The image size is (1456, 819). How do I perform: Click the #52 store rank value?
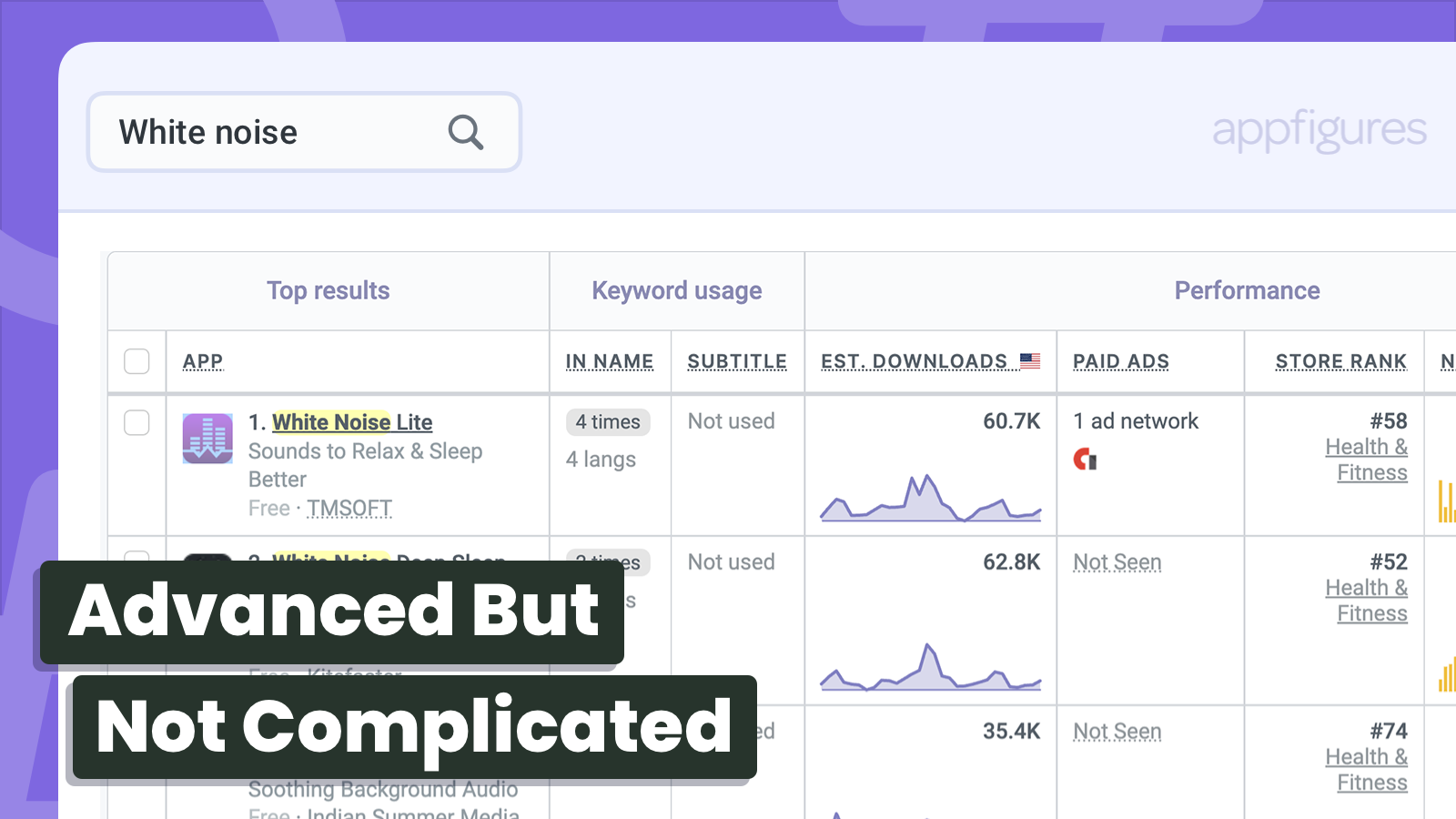point(1389,562)
